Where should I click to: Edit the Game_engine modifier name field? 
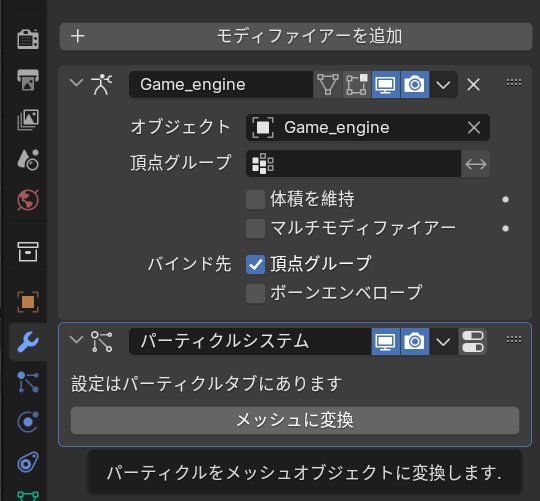pos(221,85)
